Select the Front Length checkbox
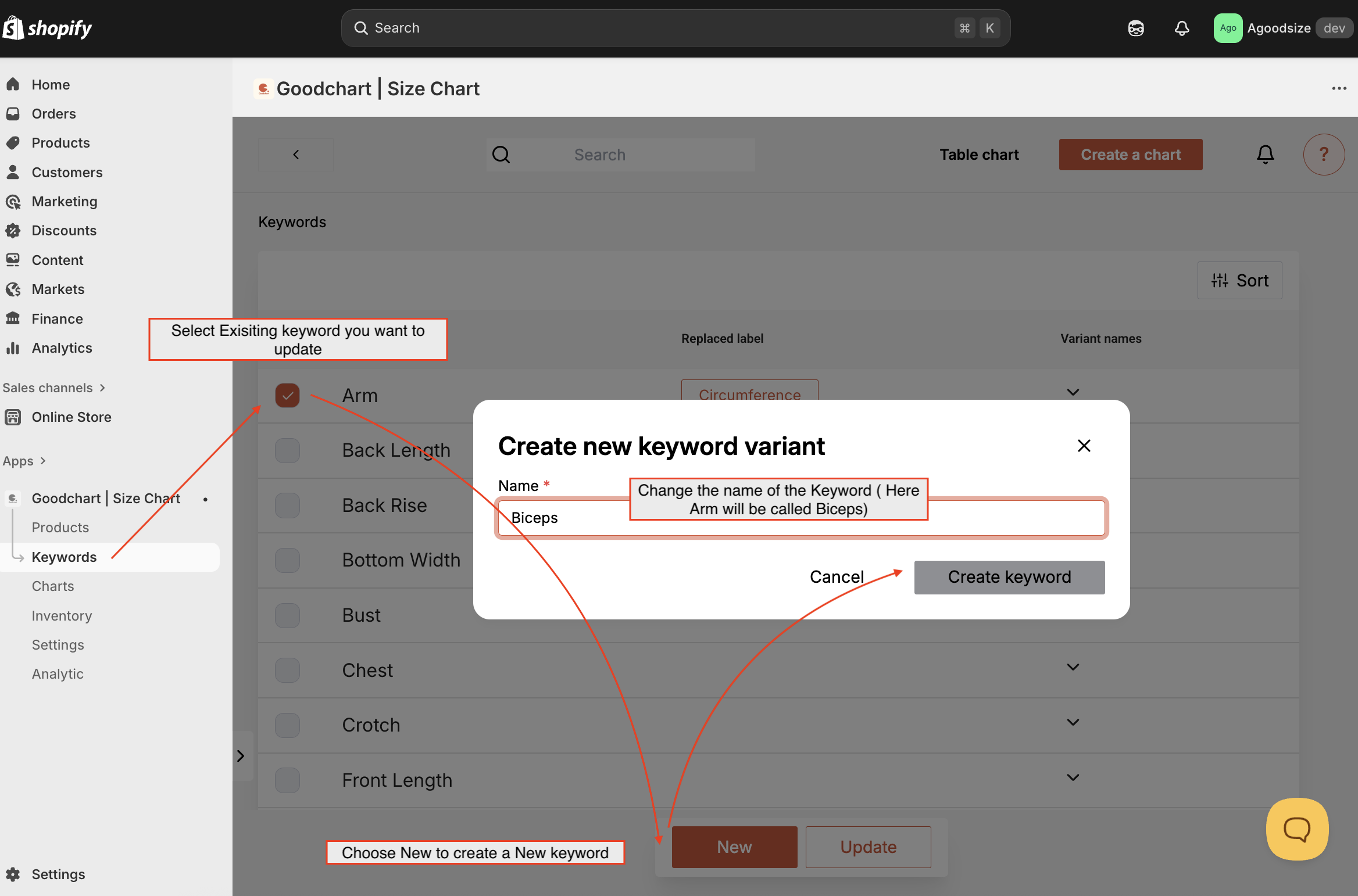Screen dimensions: 1358x896 [x=287, y=780]
